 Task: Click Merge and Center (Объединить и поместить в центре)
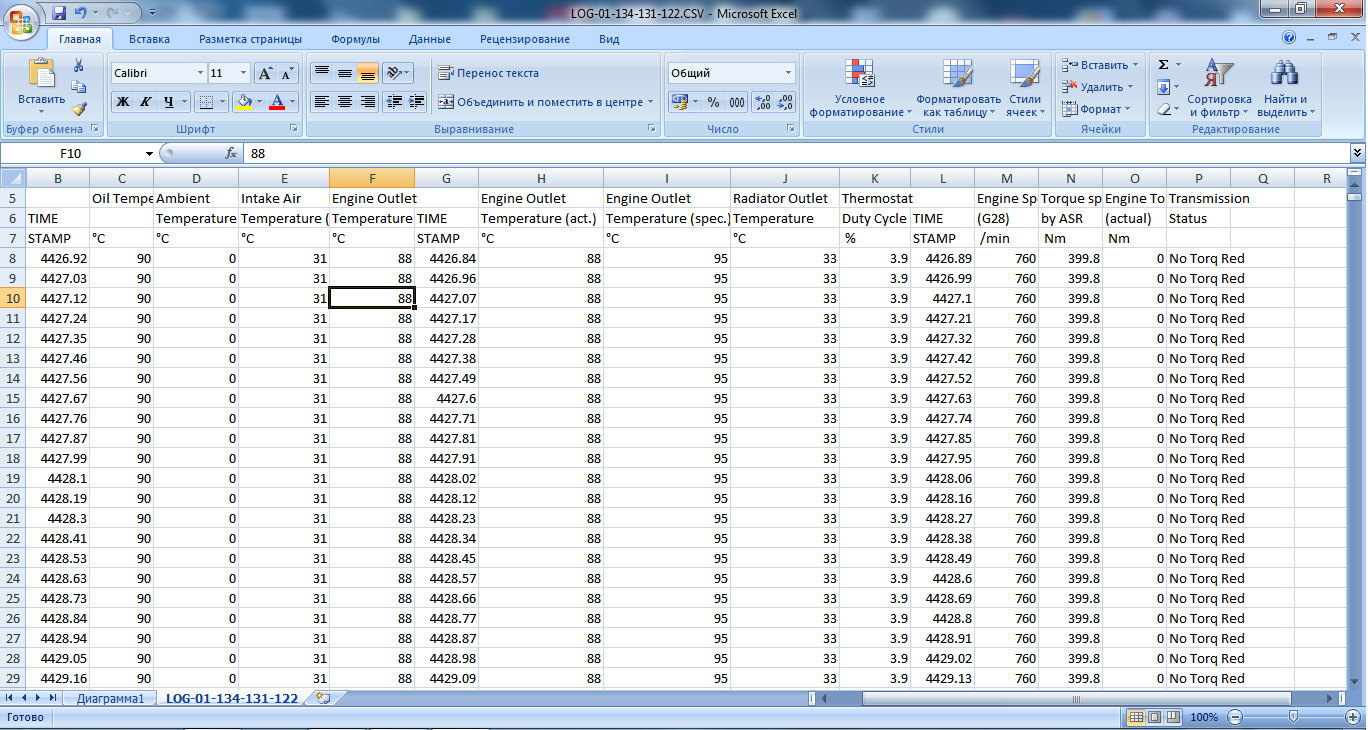point(540,102)
